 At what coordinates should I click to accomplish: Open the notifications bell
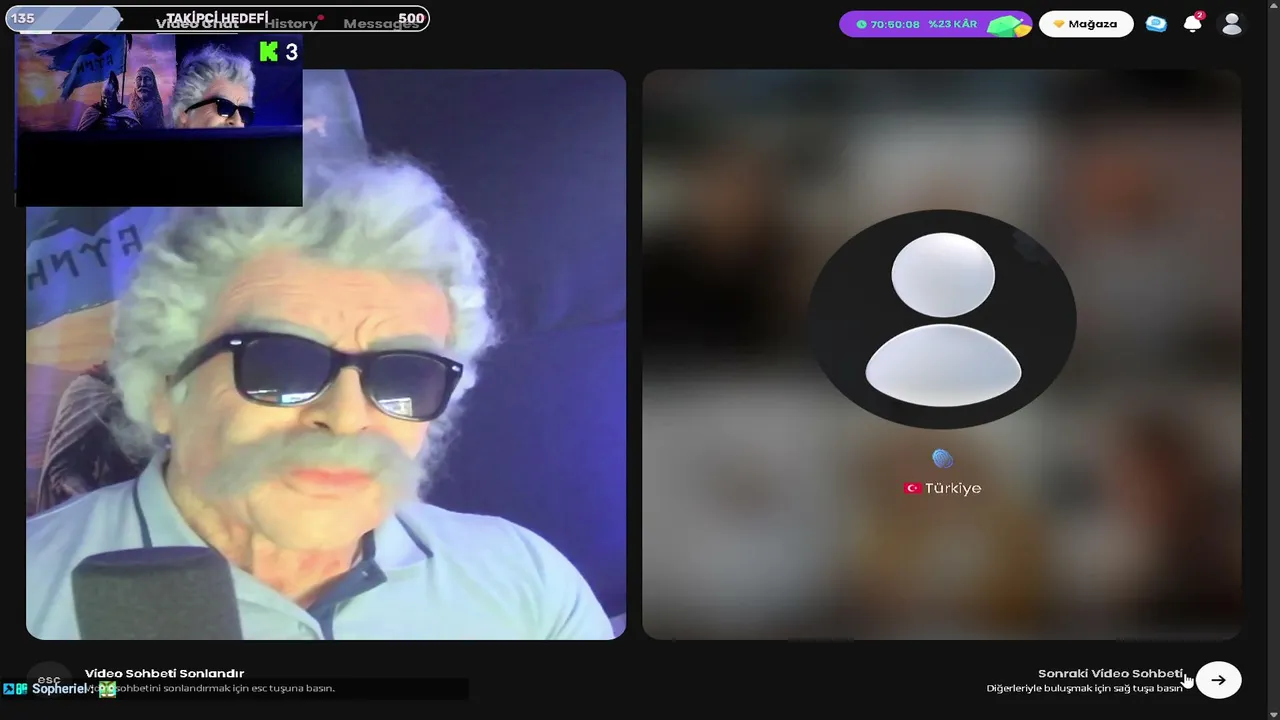coord(1192,24)
